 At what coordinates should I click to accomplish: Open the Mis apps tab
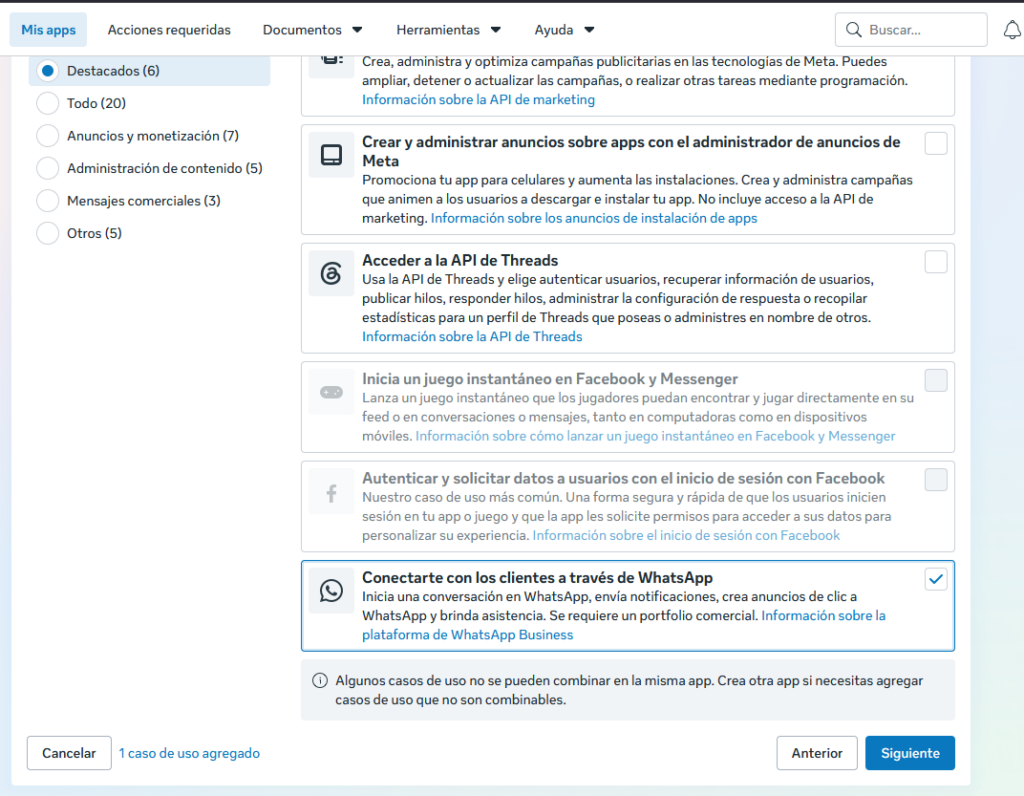(48, 30)
